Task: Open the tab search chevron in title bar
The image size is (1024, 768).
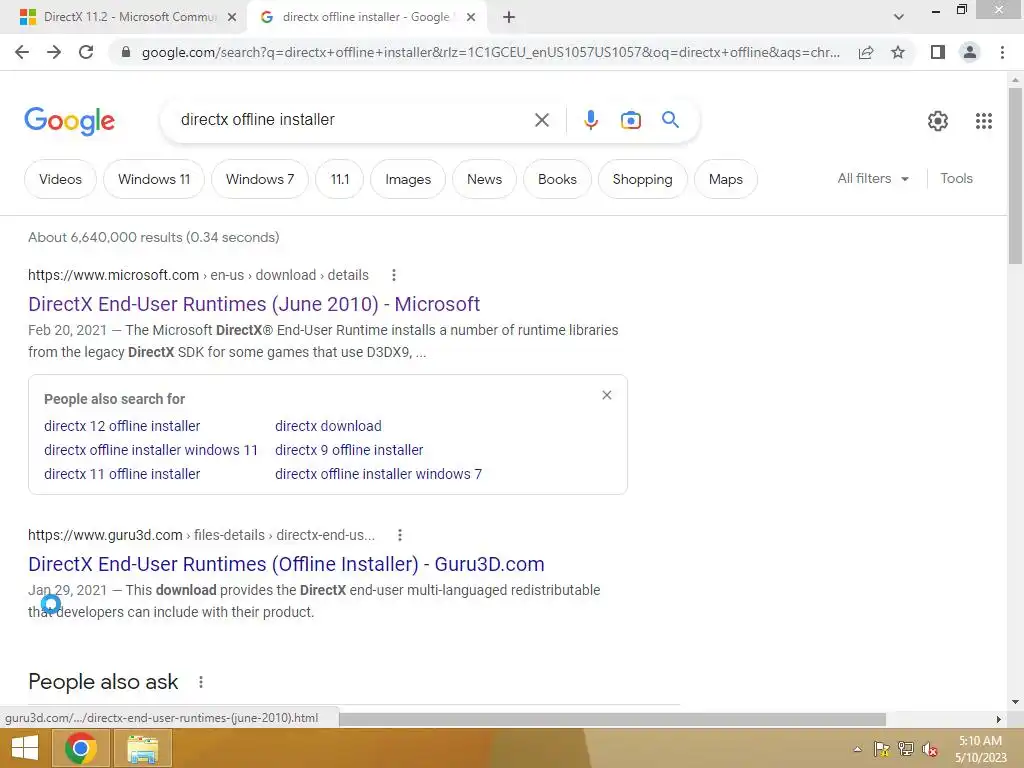Action: 899,18
